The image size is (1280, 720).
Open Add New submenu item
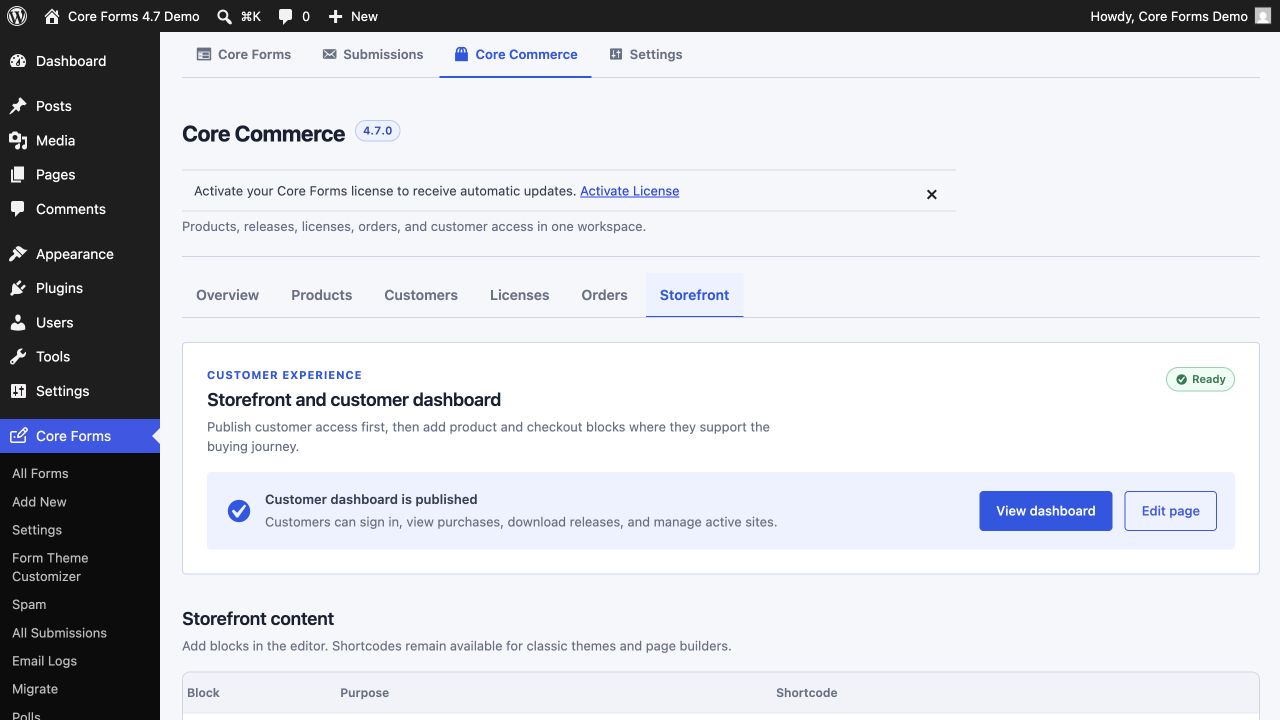tap(39, 502)
